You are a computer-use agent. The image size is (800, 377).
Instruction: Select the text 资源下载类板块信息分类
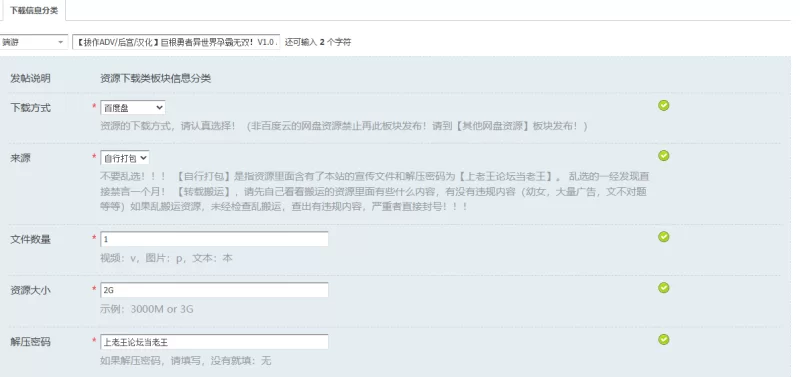pos(156,79)
